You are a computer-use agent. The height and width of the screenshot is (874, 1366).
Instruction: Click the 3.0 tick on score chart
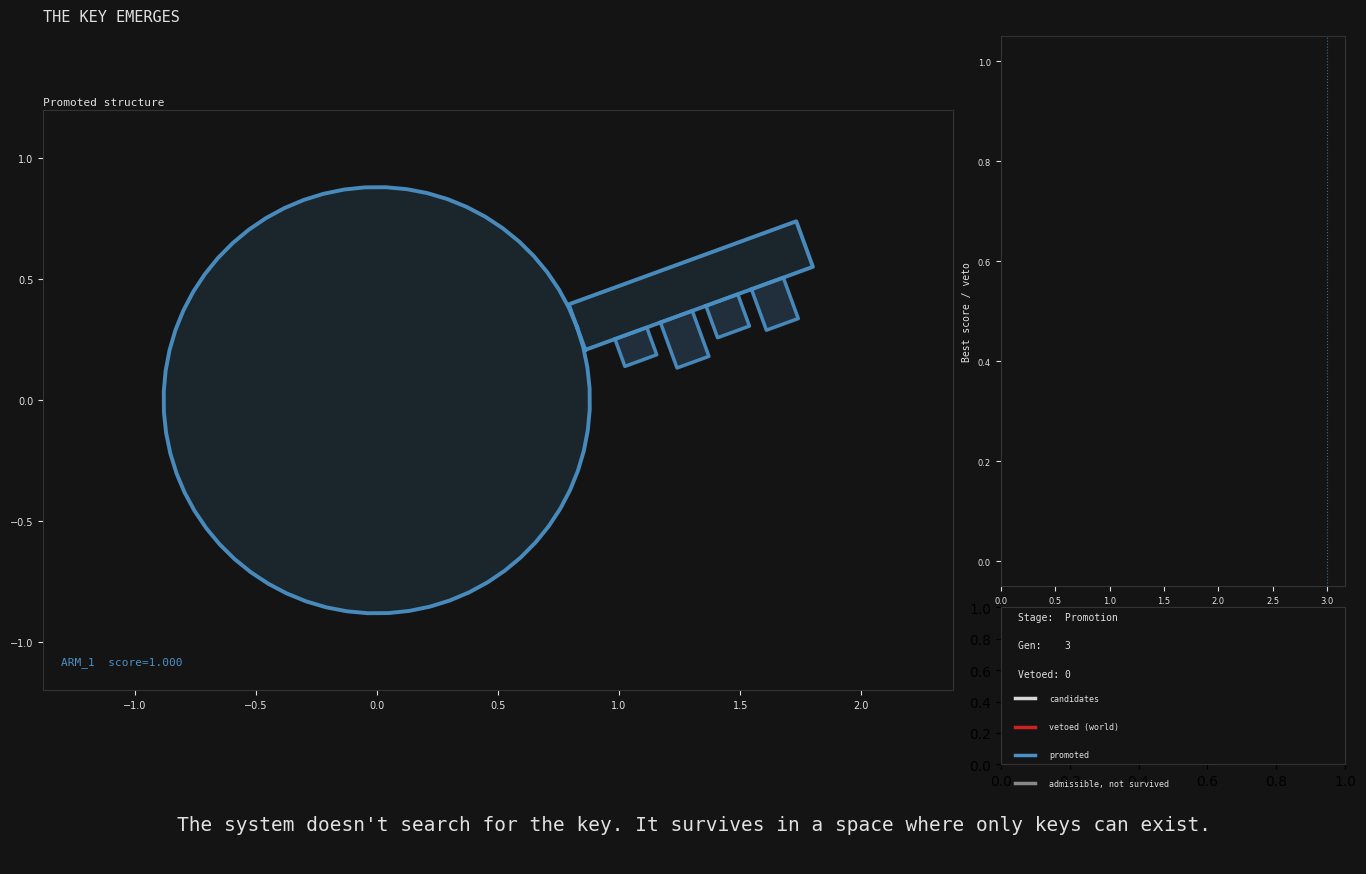pyautogui.click(x=1327, y=601)
